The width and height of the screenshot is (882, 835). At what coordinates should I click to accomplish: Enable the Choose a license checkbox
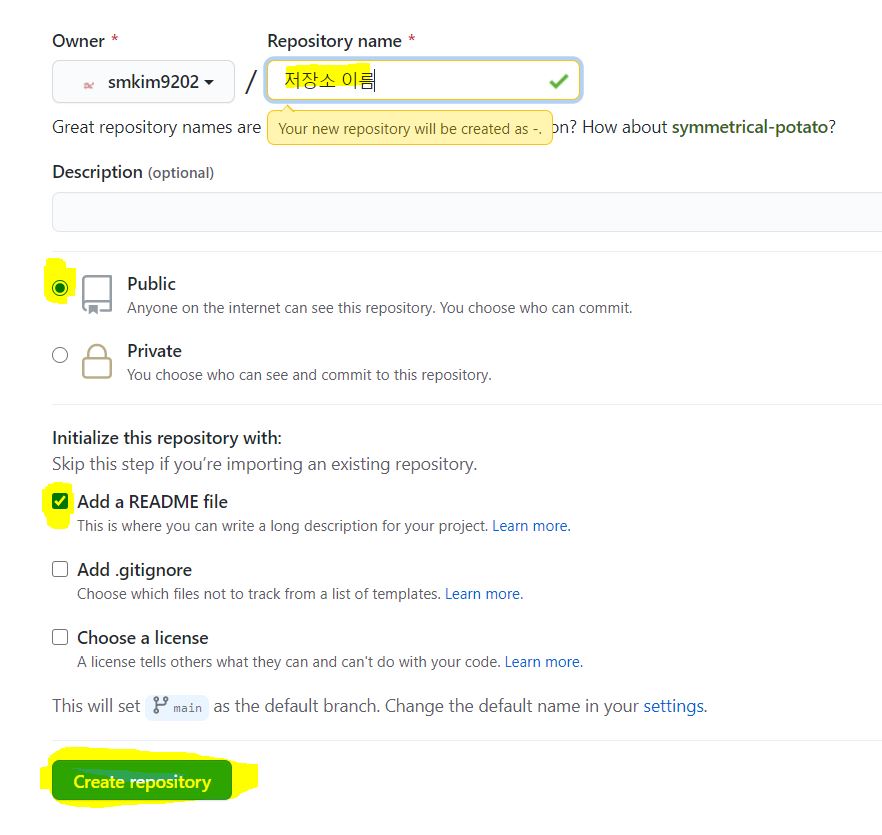(60, 637)
